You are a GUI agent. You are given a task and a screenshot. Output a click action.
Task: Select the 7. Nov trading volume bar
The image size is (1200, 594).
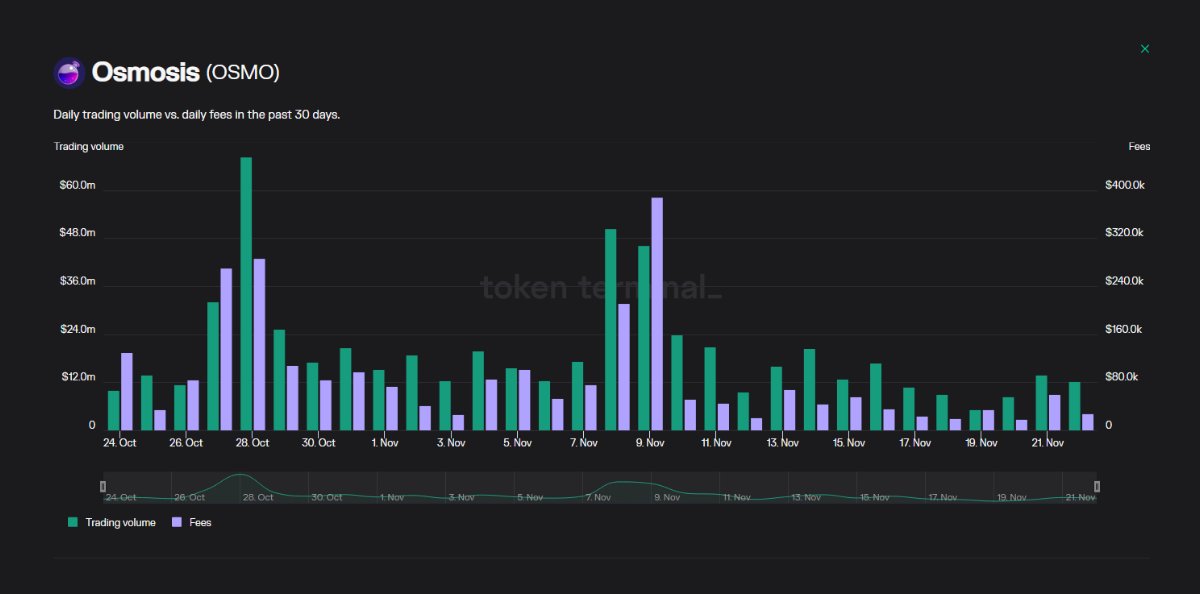pos(577,396)
